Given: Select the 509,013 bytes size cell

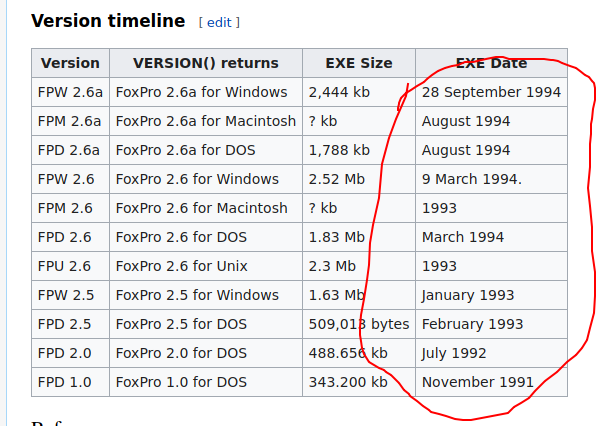Looking at the screenshot, I should 359,324.
